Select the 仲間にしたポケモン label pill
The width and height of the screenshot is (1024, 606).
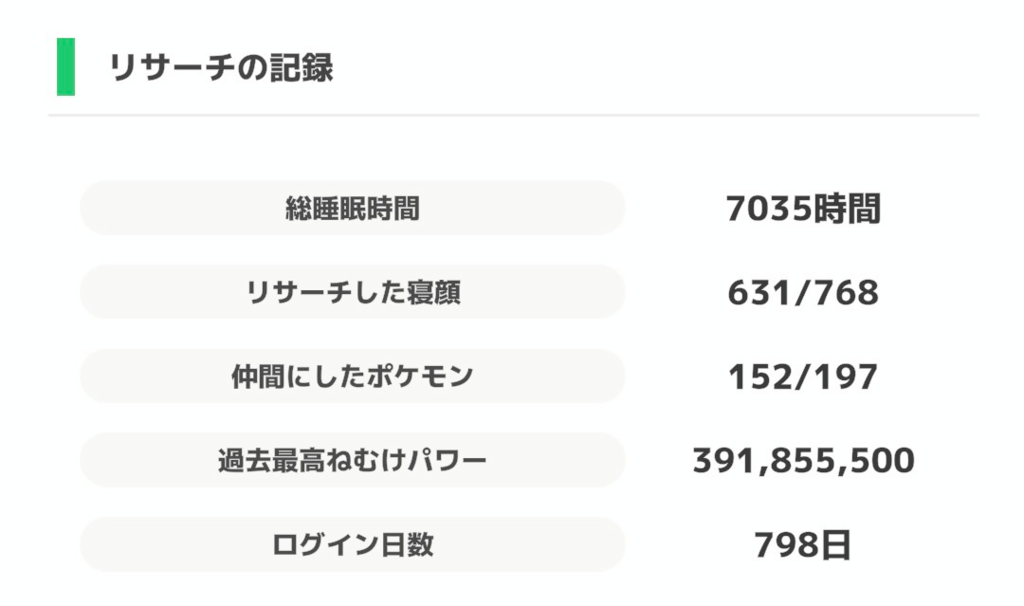coord(352,376)
